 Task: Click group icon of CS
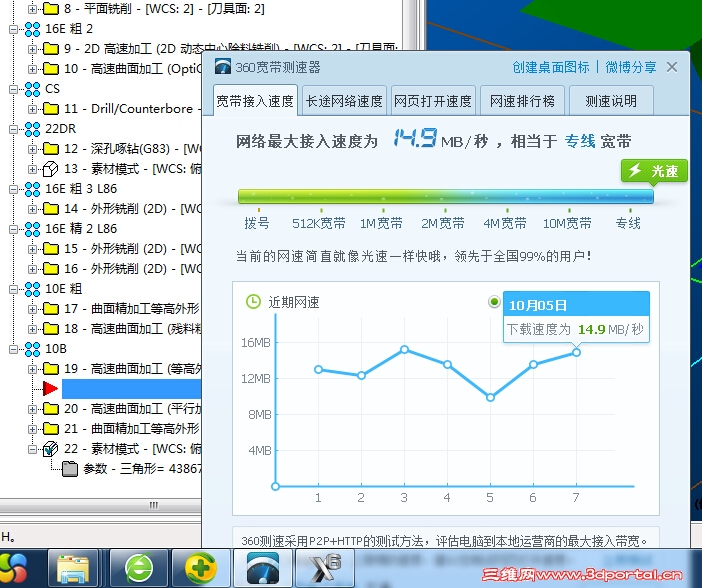32,89
